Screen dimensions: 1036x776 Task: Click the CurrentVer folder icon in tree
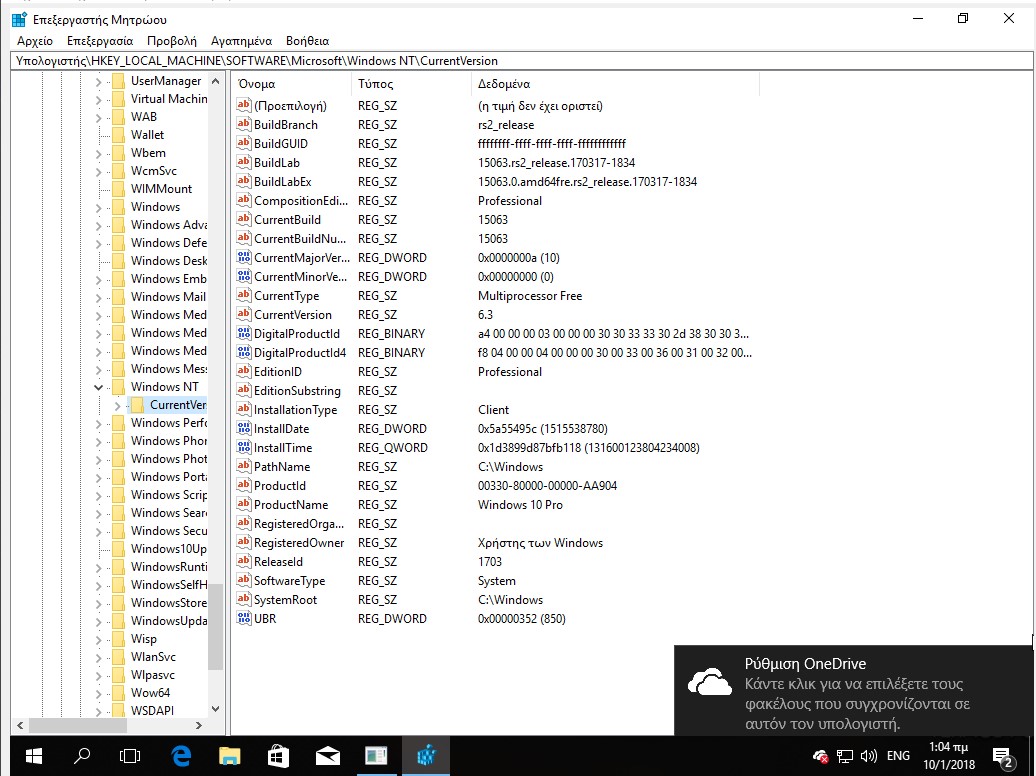tap(137, 405)
